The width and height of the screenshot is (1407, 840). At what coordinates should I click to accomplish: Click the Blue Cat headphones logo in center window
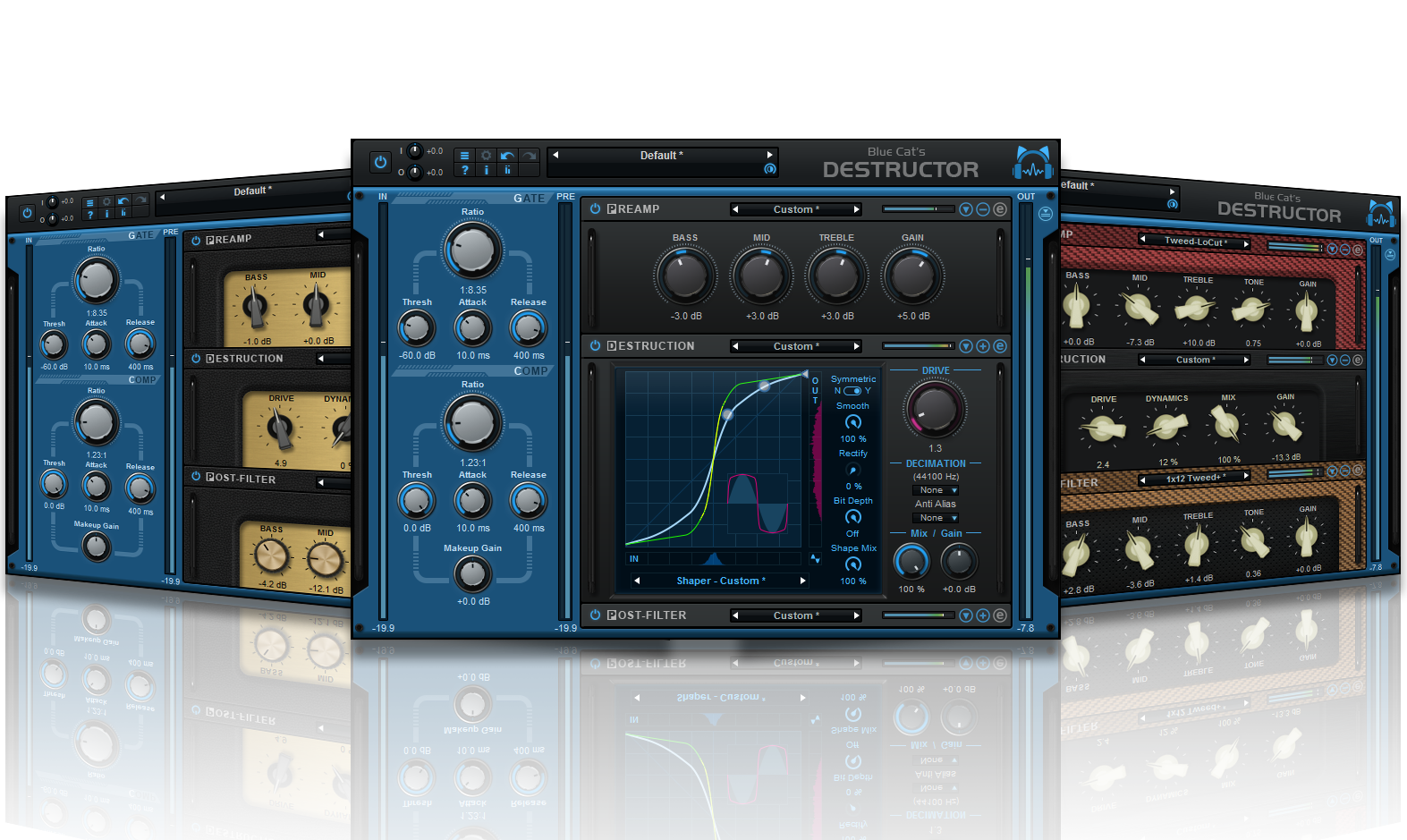[x=1032, y=163]
